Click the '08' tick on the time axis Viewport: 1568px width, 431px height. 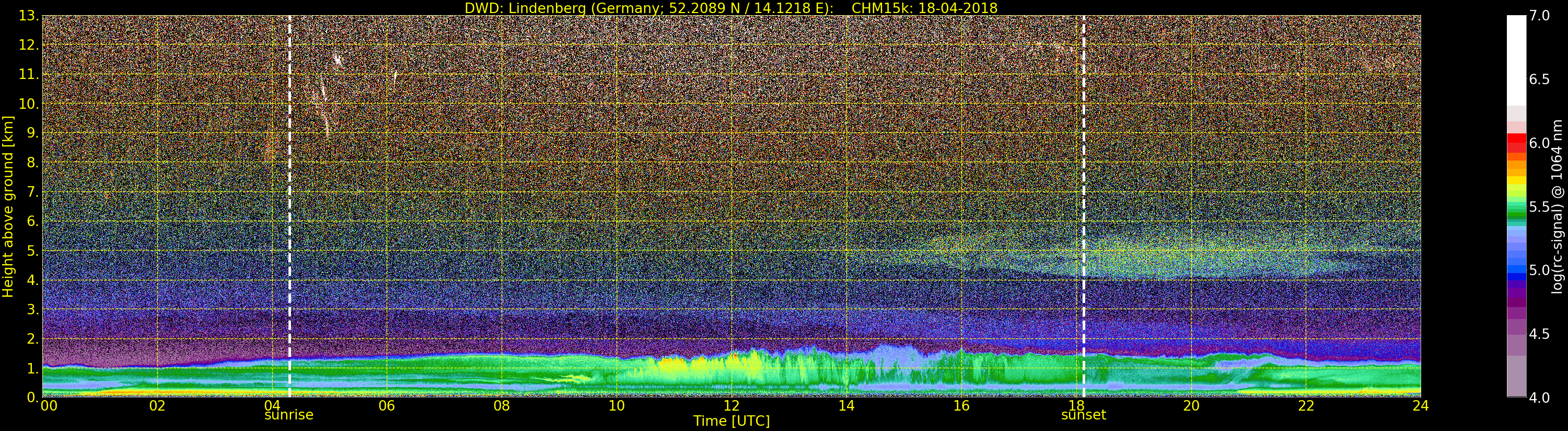click(502, 406)
